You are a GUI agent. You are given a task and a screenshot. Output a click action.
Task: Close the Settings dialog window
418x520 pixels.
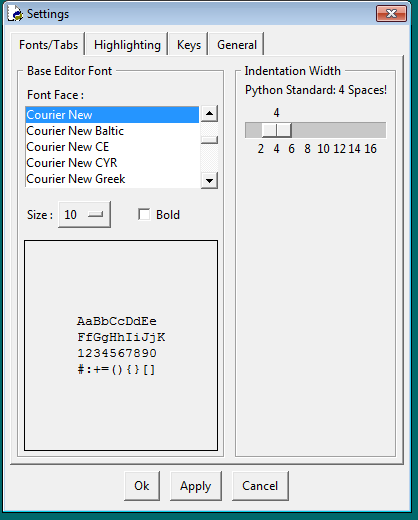pos(391,14)
